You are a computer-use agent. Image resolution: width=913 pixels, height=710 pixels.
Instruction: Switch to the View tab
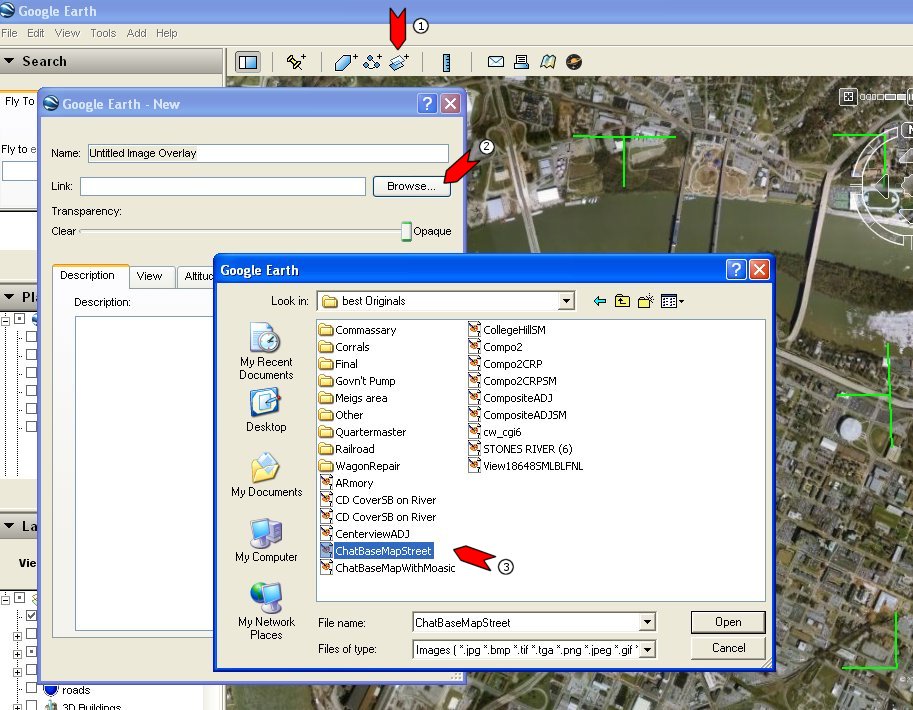(150, 276)
